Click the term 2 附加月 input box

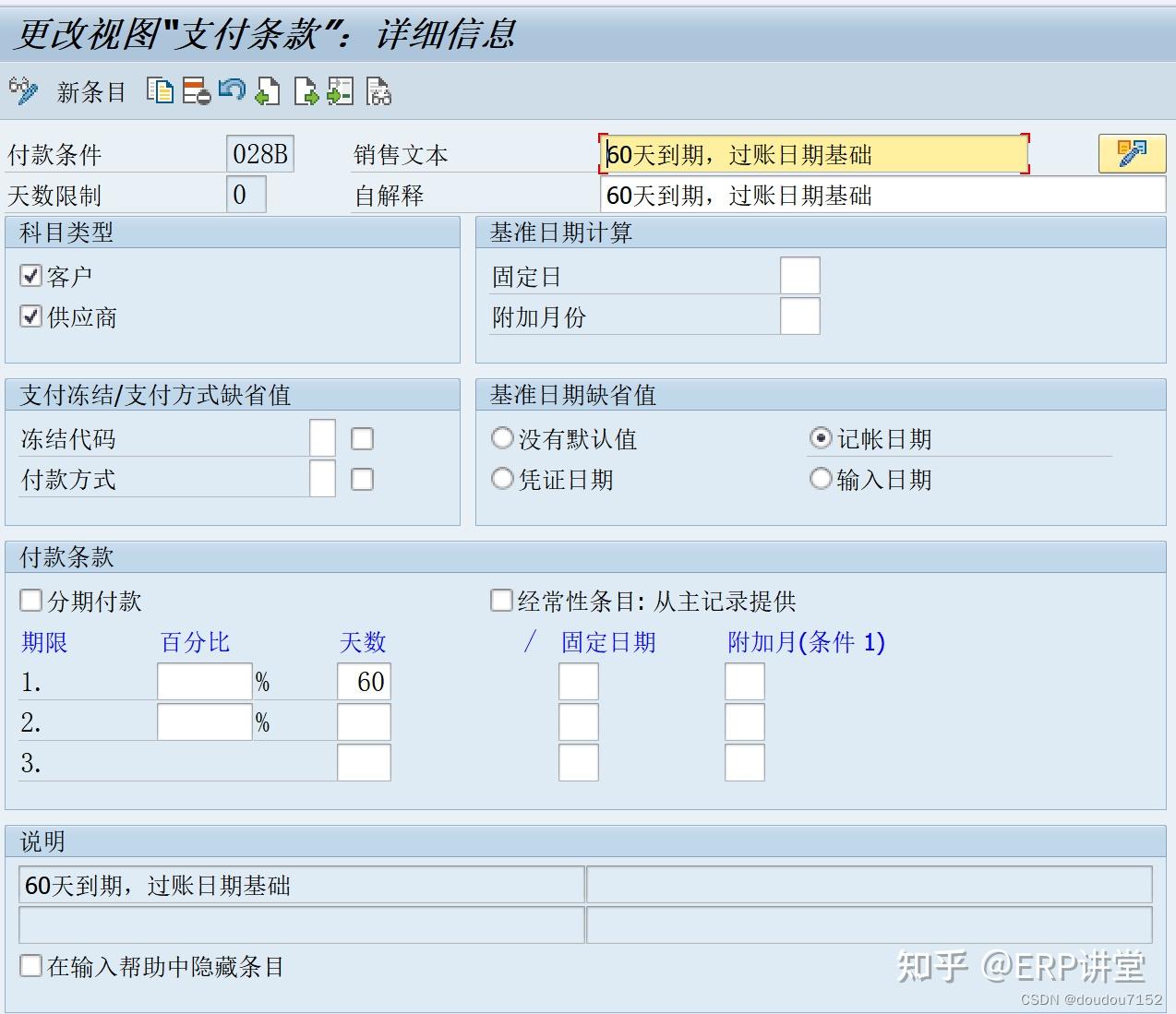(x=745, y=722)
